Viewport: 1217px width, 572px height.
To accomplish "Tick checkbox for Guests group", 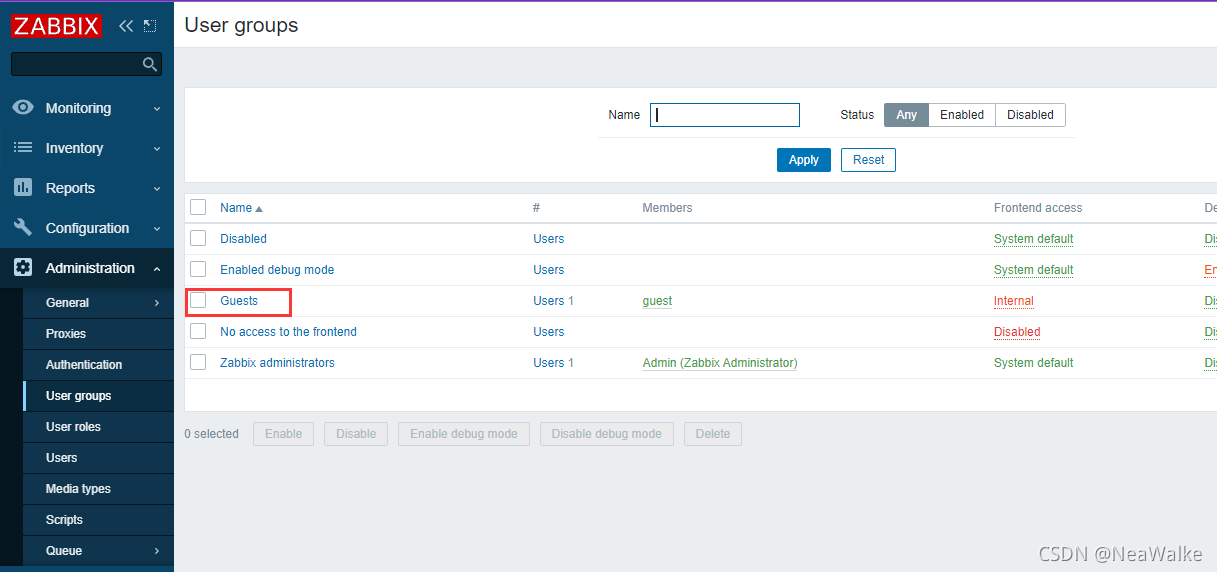I will tap(198, 300).
